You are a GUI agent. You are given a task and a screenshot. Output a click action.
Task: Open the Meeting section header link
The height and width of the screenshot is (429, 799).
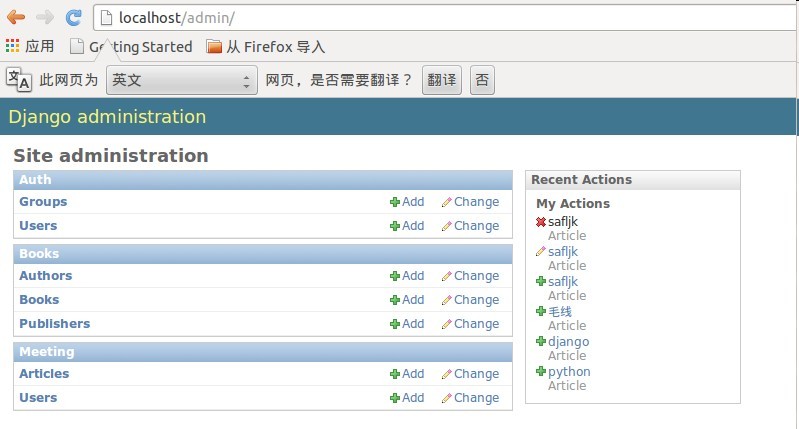pos(47,352)
